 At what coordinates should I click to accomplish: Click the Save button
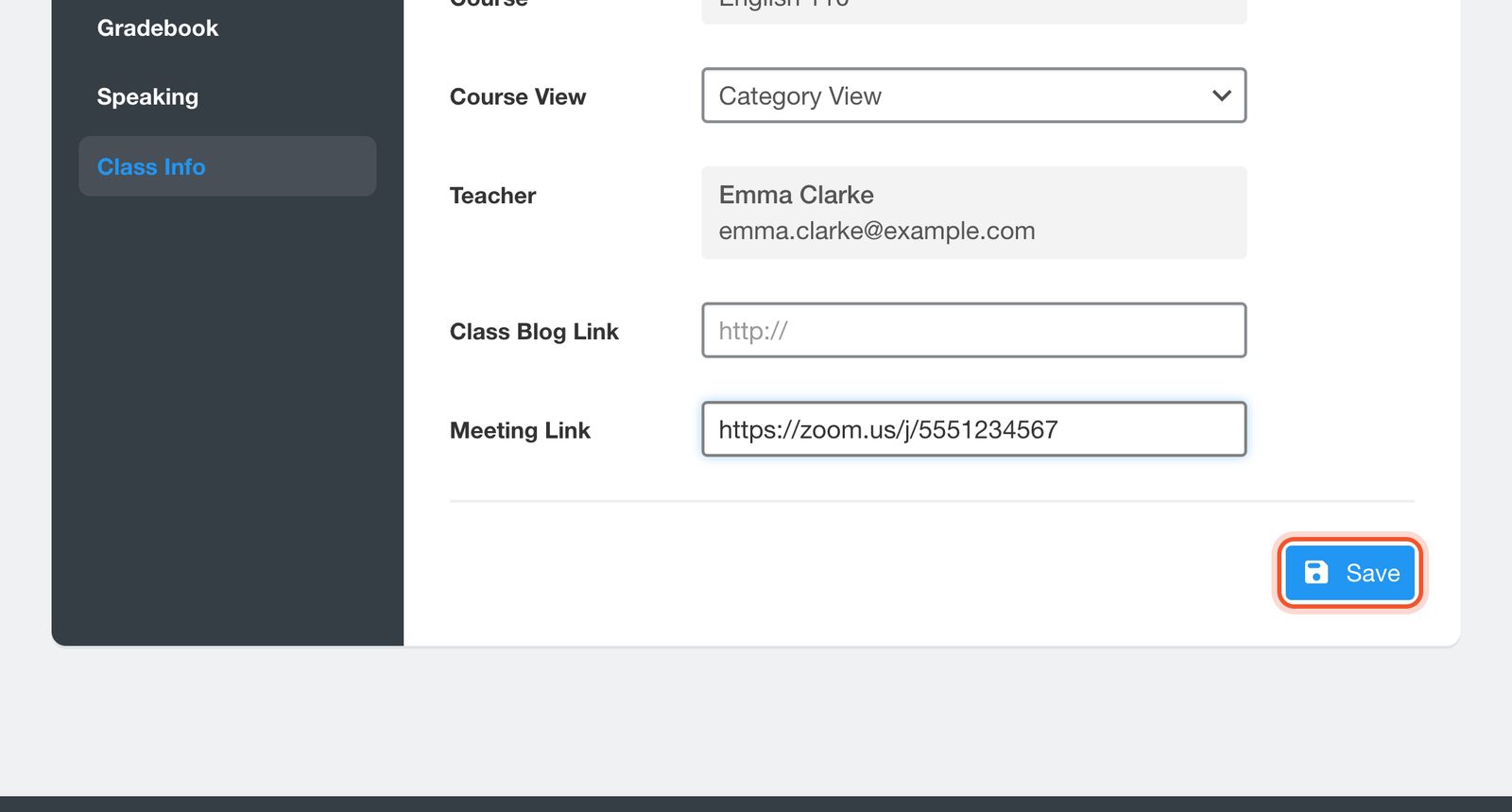click(x=1349, y=573)
